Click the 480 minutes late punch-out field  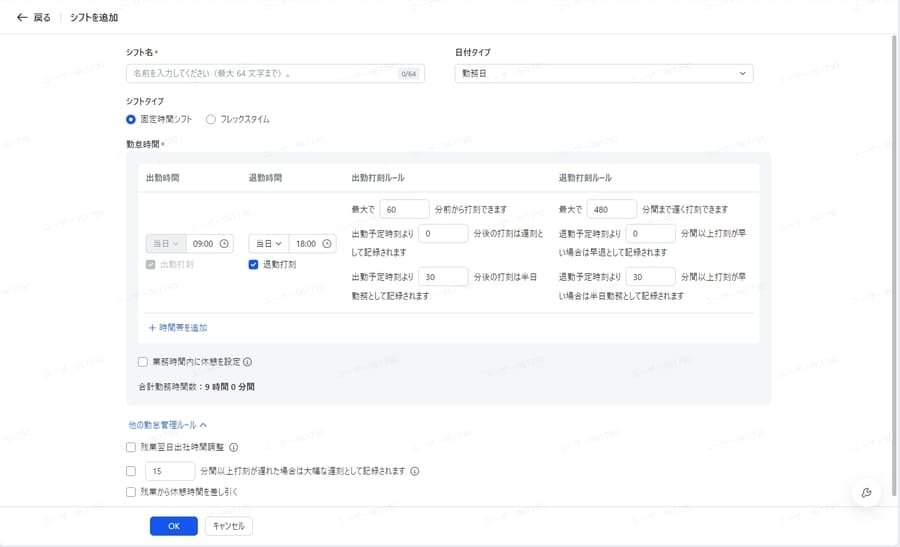(x=611, y=210)
